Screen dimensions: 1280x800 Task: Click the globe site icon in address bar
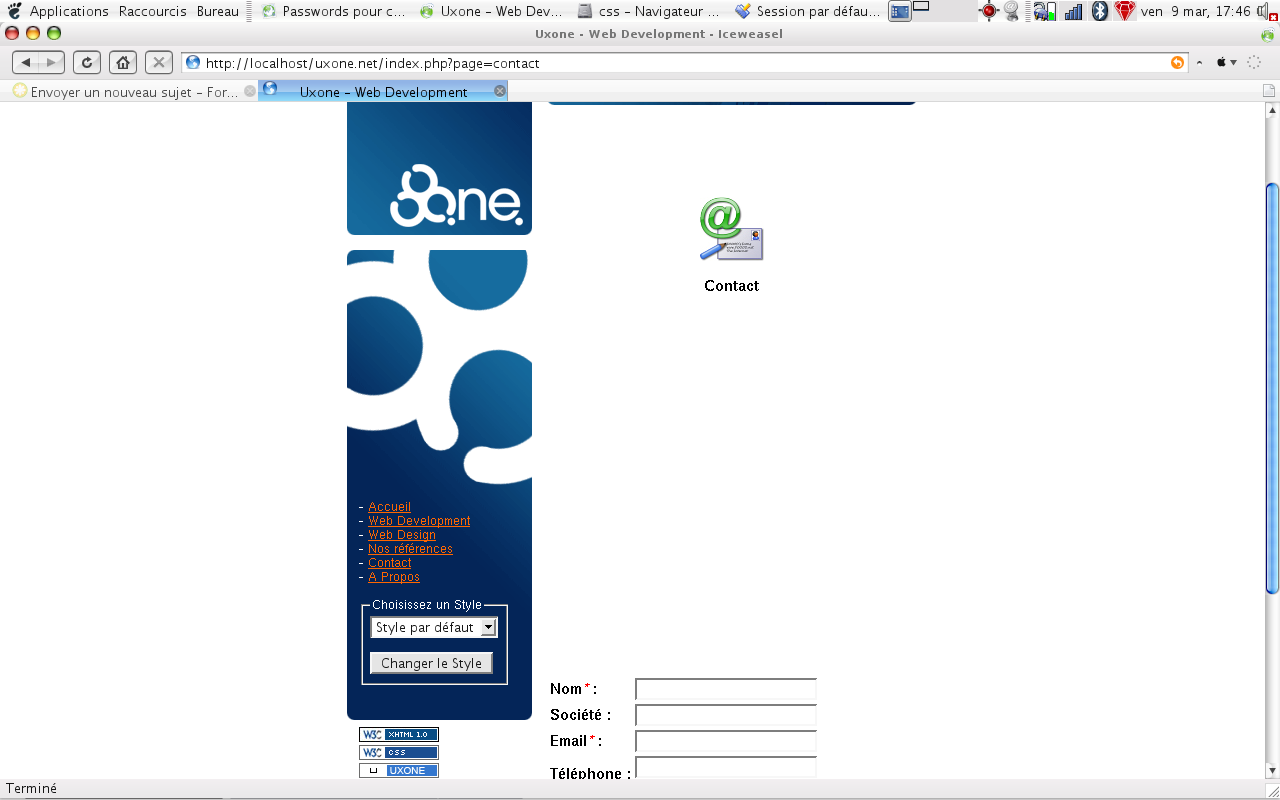[193, 63]
